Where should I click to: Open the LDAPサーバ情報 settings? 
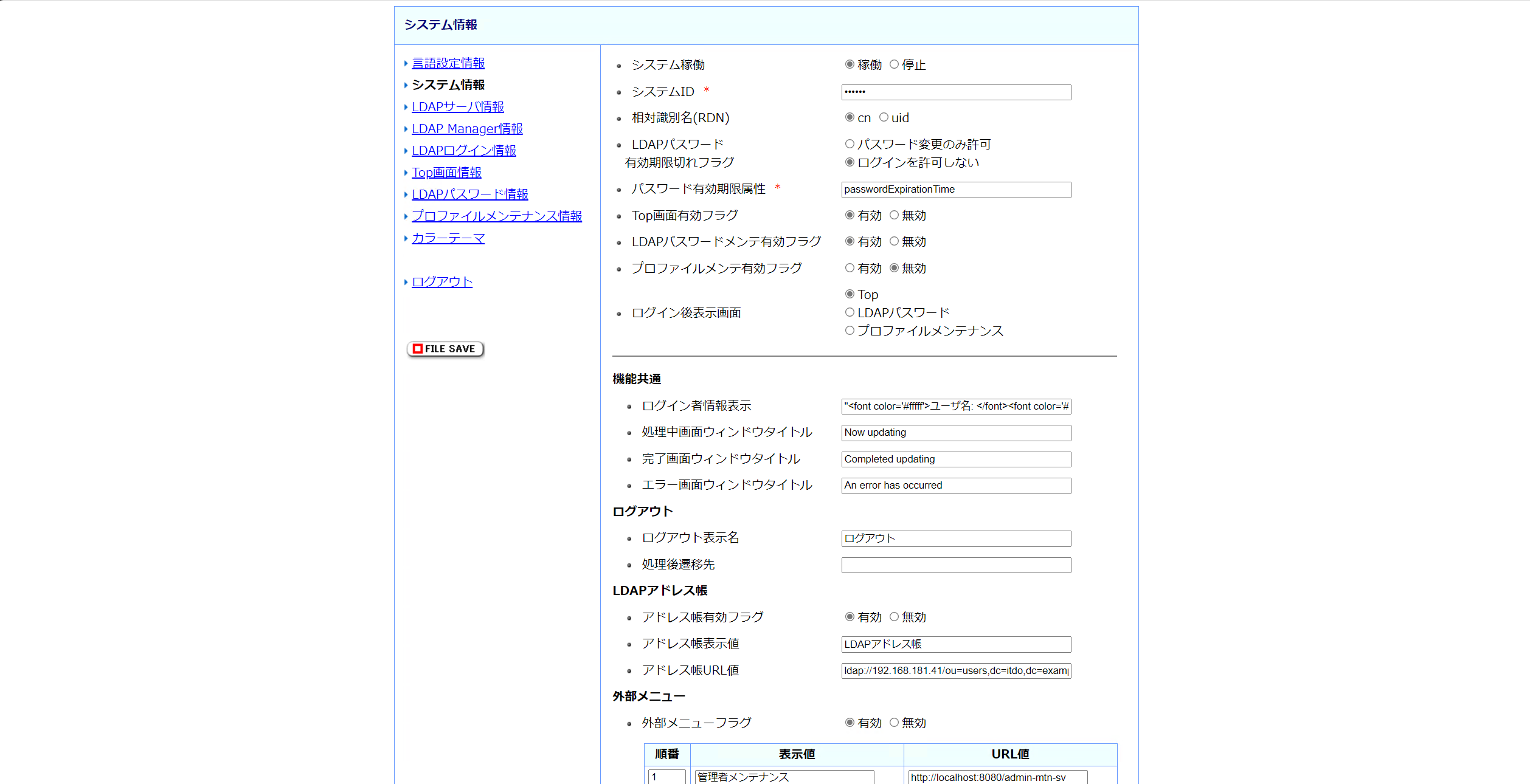pos(458,106)
